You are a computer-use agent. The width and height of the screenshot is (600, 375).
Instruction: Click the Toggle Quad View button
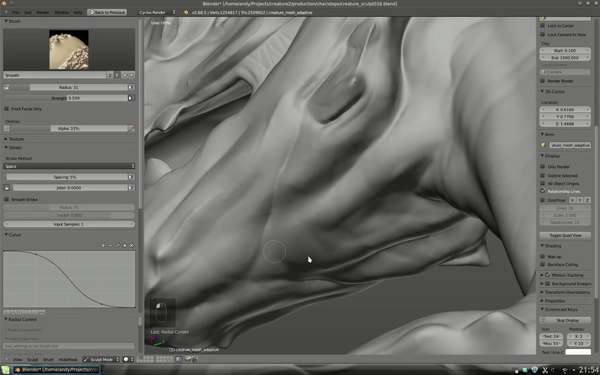click(x=565, y=235)
